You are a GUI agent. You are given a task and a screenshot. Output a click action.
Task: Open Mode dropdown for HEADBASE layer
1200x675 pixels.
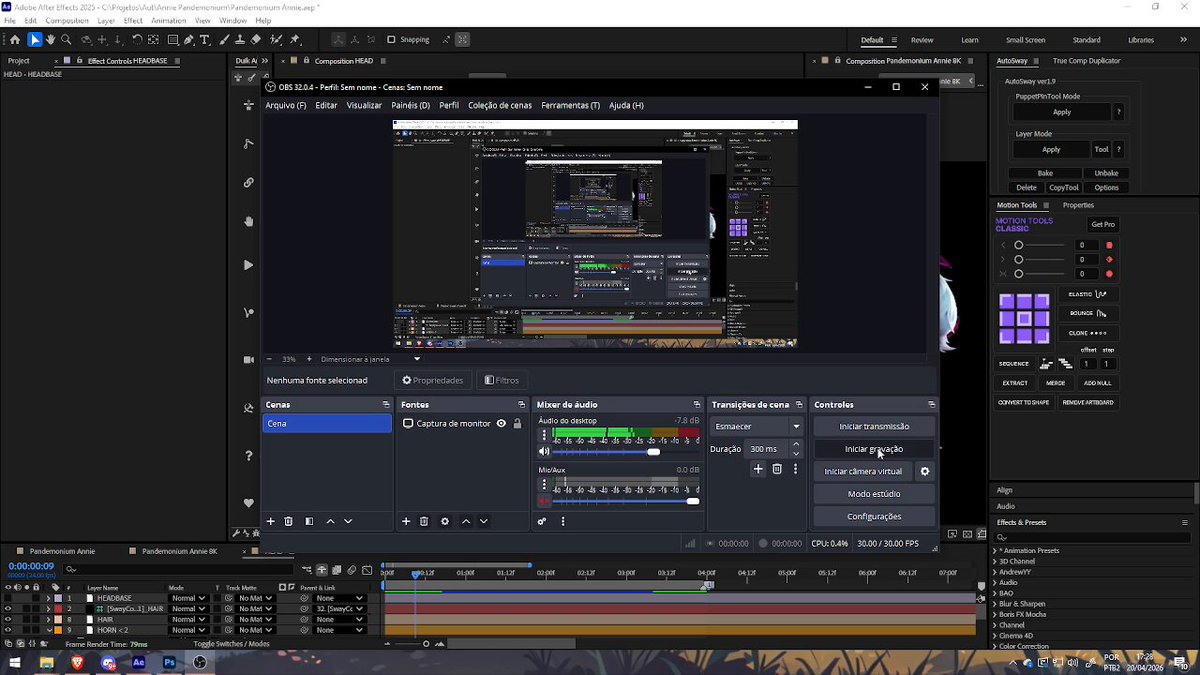[188, 598]
